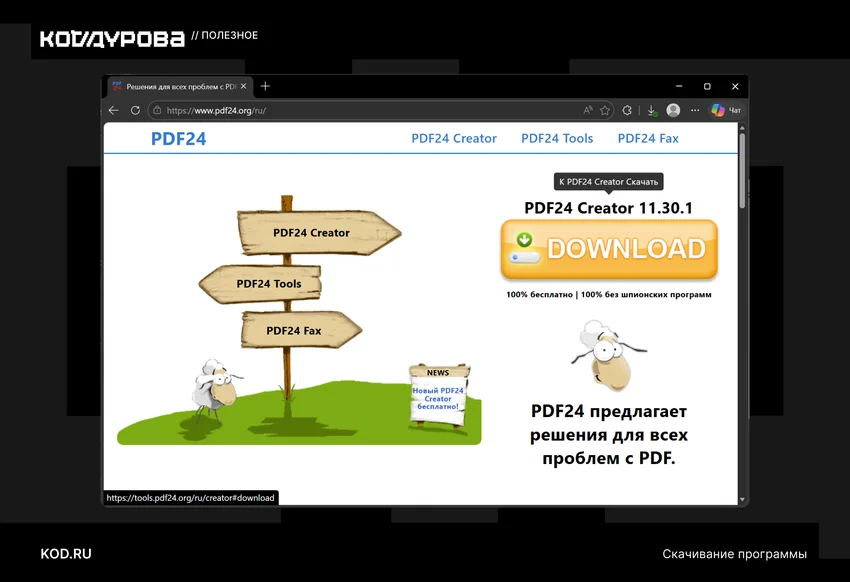Go back with browser back arrow
850x582 pixels.
tap(113, 111)
